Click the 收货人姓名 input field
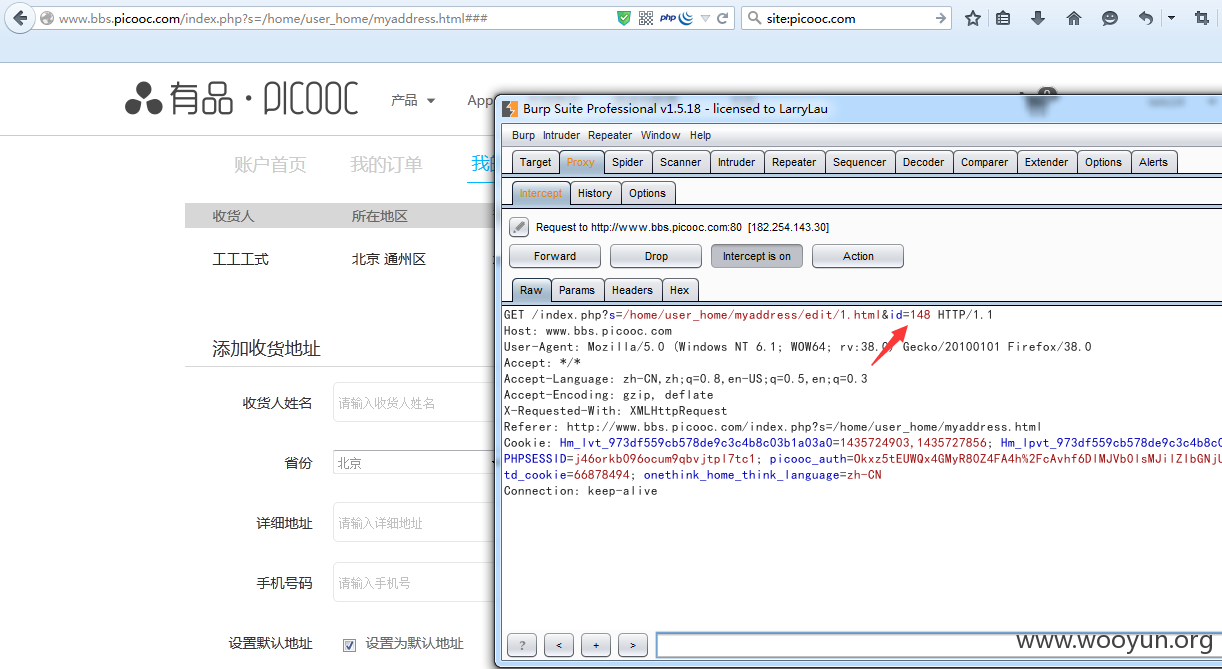This screenshot has width=1222, height=669. [414, 402]
